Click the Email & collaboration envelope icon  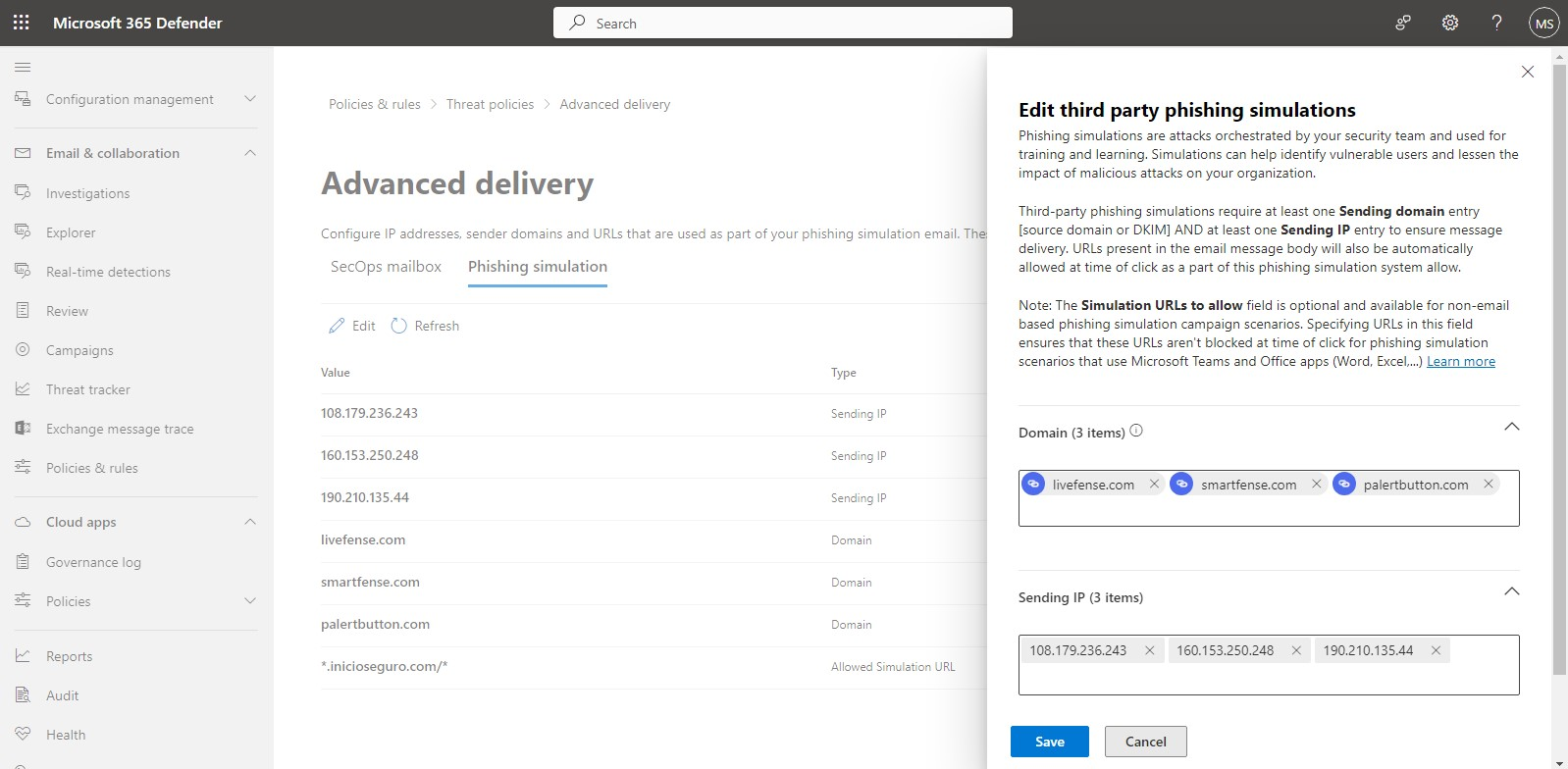(x=23, y=153)
